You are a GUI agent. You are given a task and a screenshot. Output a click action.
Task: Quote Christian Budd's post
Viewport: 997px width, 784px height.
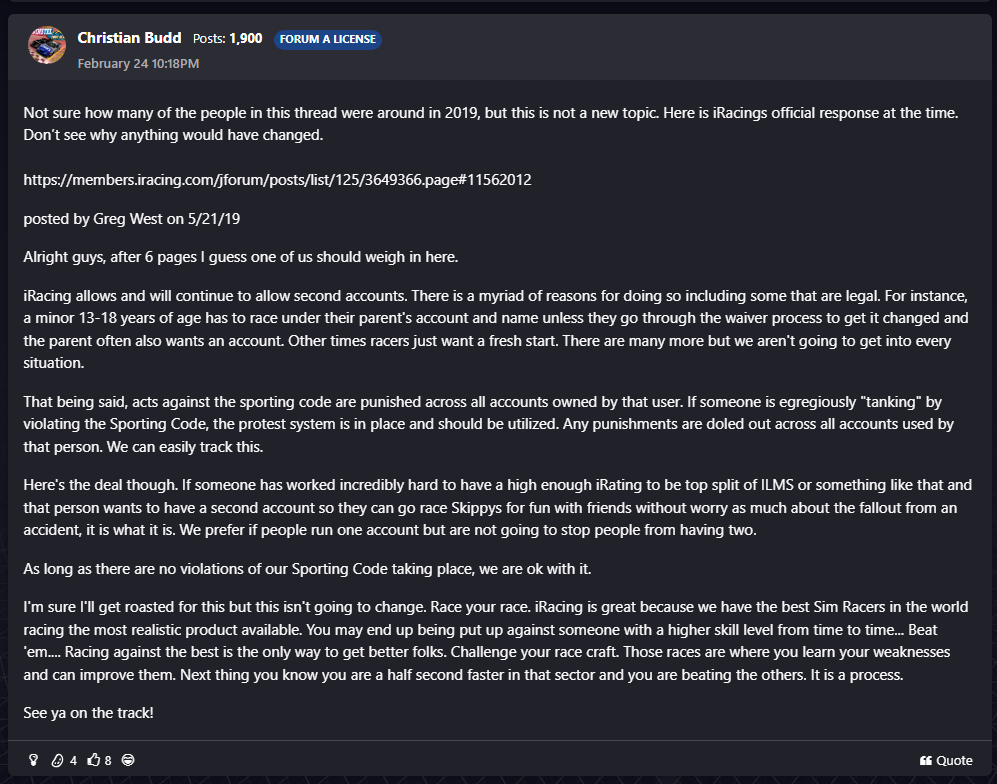pos(946,760)
